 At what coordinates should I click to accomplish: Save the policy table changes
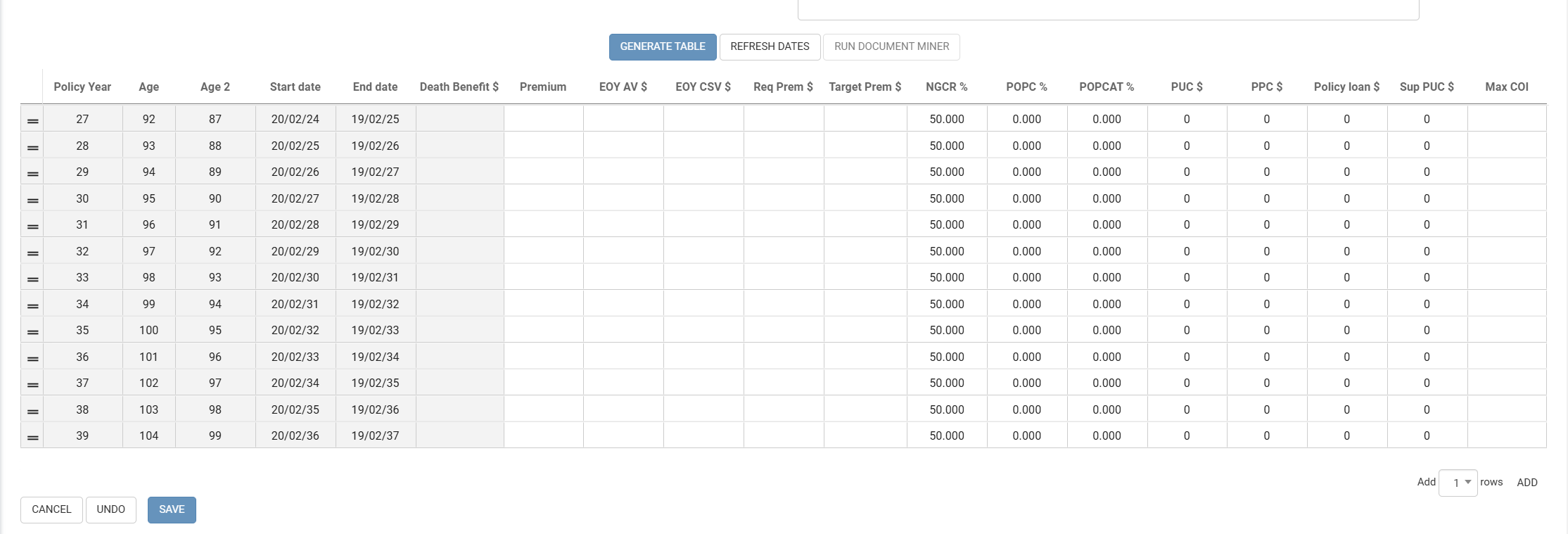[172, 509]
